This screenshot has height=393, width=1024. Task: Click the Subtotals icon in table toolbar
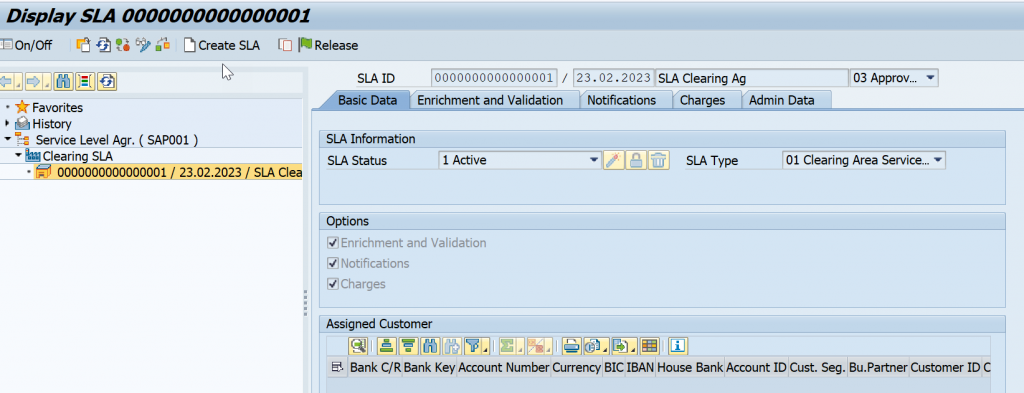click(539, 346)
